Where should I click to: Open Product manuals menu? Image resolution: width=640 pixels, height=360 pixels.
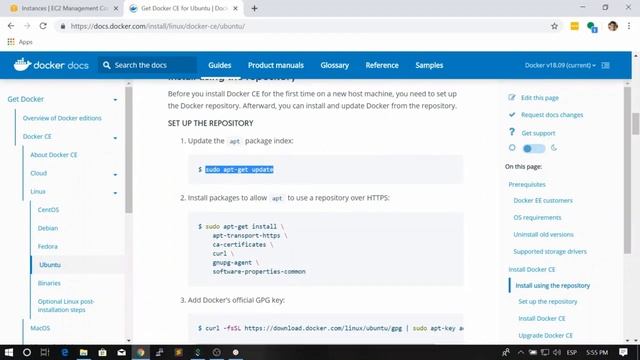[x=276, y=65]
